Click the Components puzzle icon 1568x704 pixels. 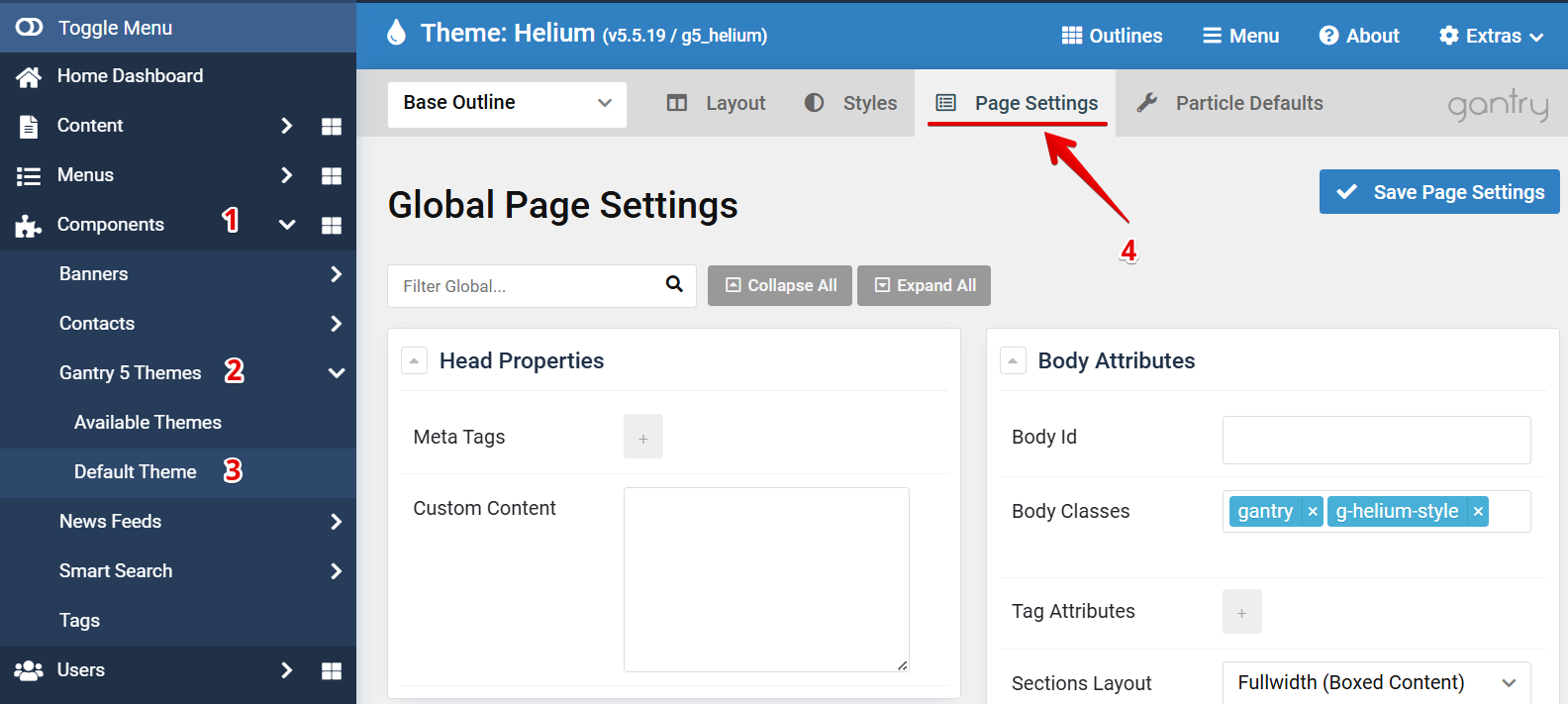[29, 226]
